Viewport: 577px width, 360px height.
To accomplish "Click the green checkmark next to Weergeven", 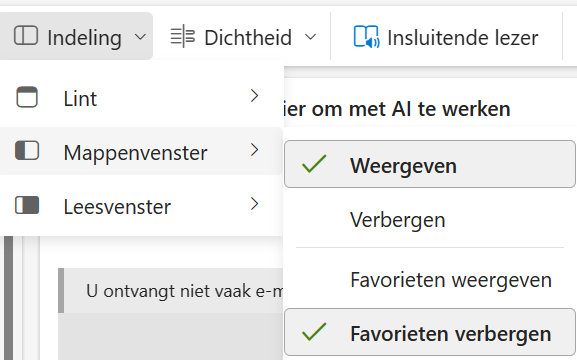I will (x=314, y=164).
